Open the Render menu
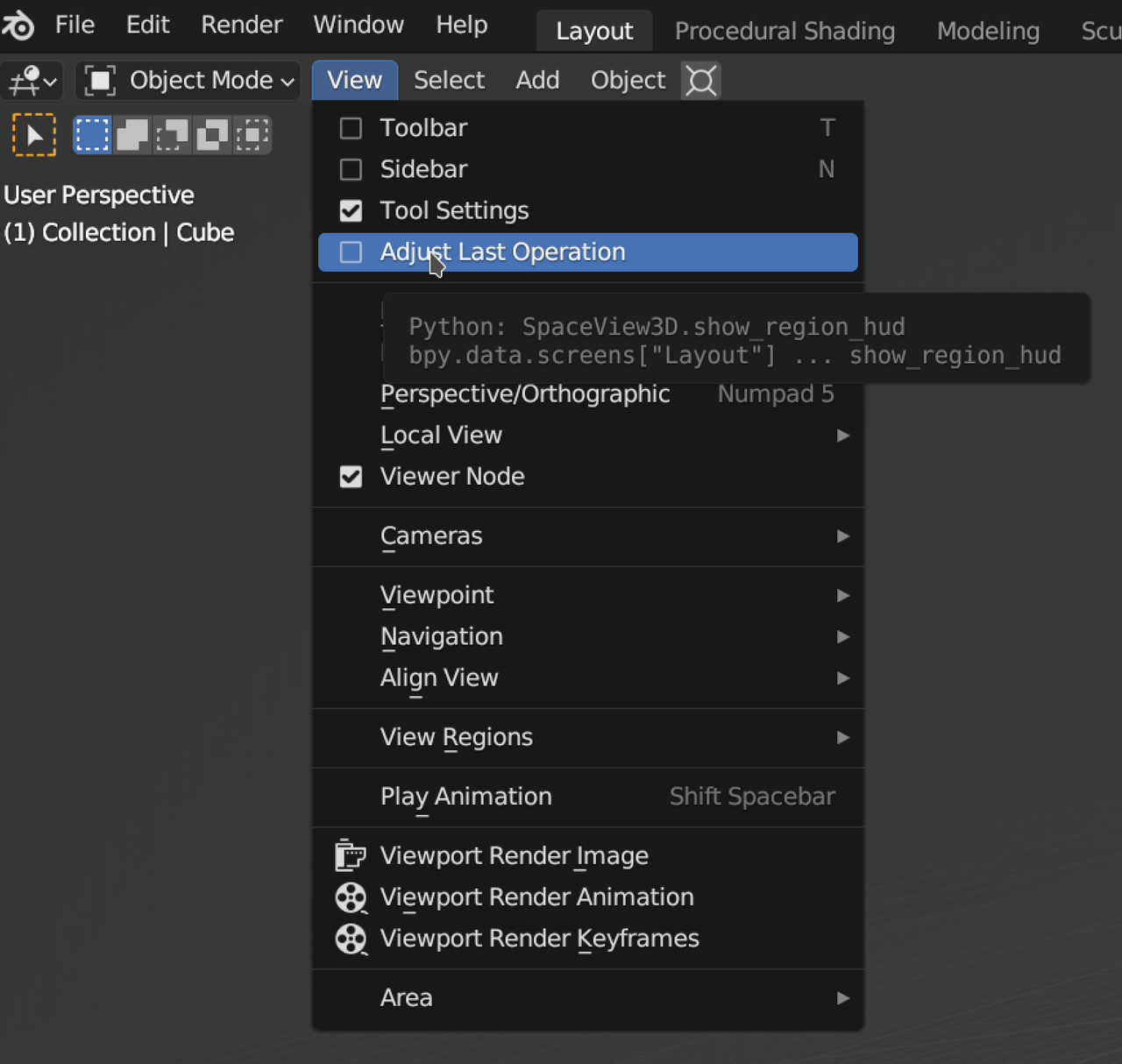This screenshot has width=1122, height=1064. click(241, 25)
